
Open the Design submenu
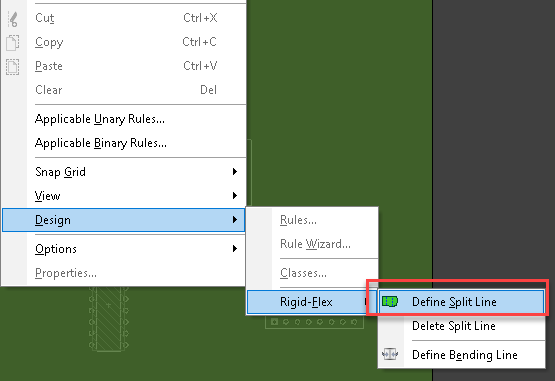pyautogui.click(x=124, y=220)
